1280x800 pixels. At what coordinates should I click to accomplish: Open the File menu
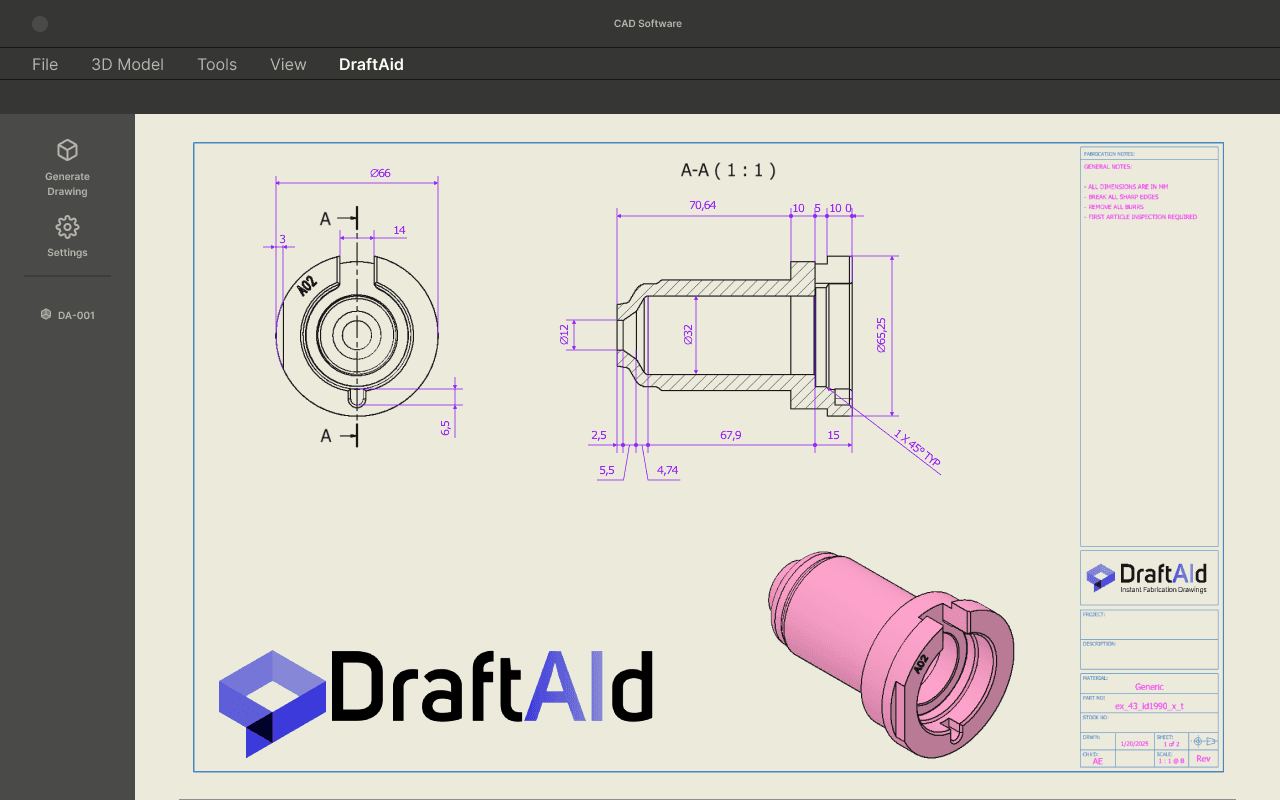pos(45,64)
